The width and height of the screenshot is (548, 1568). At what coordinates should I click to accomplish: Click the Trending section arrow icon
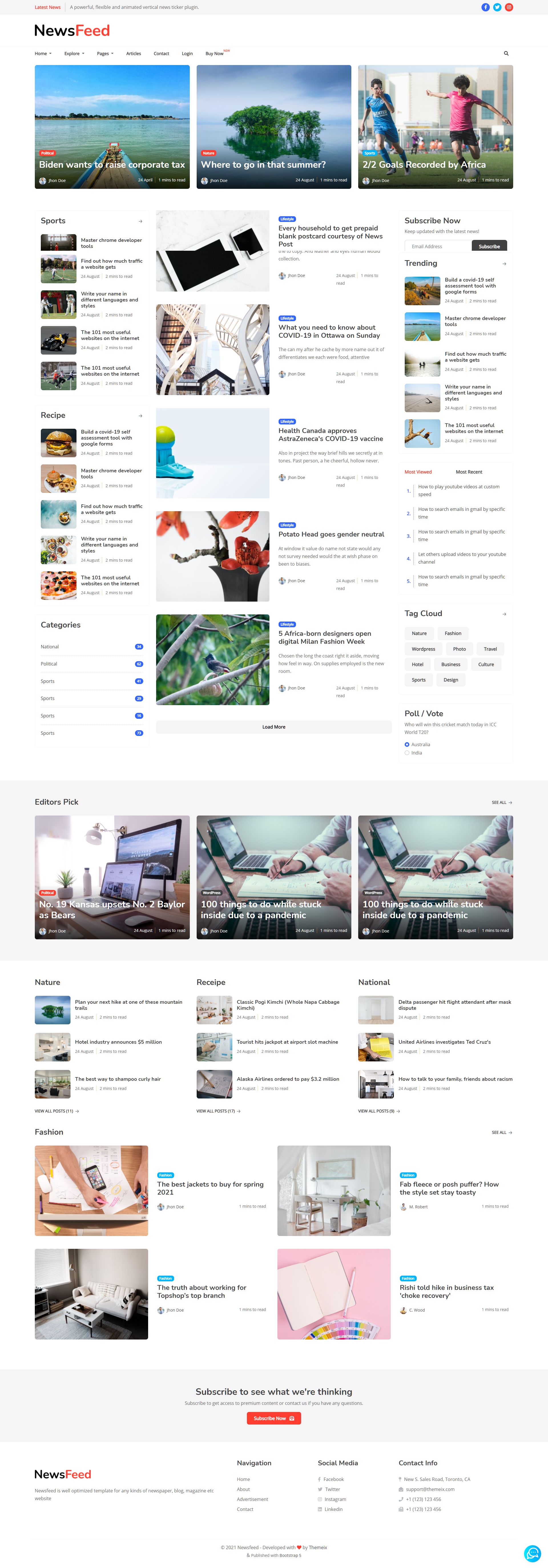coord(504,264)
